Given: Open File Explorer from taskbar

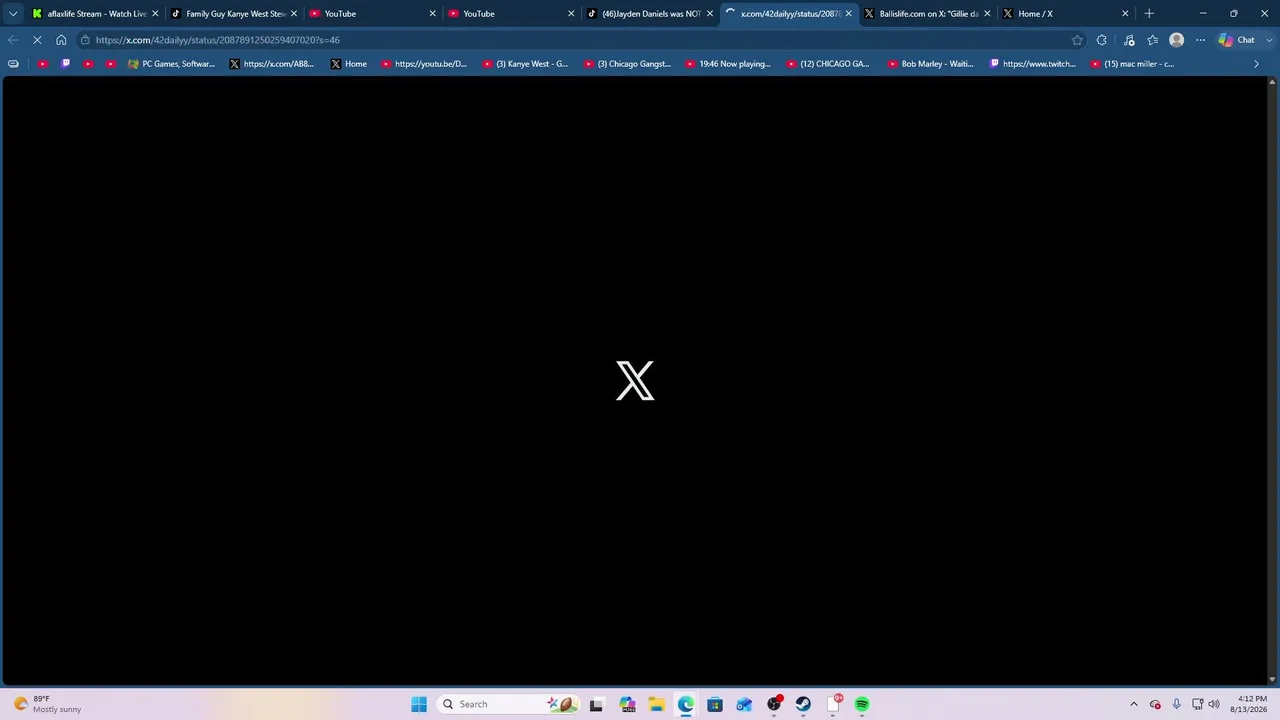Looking at the screenshot, I should click(x=656, y=704).
